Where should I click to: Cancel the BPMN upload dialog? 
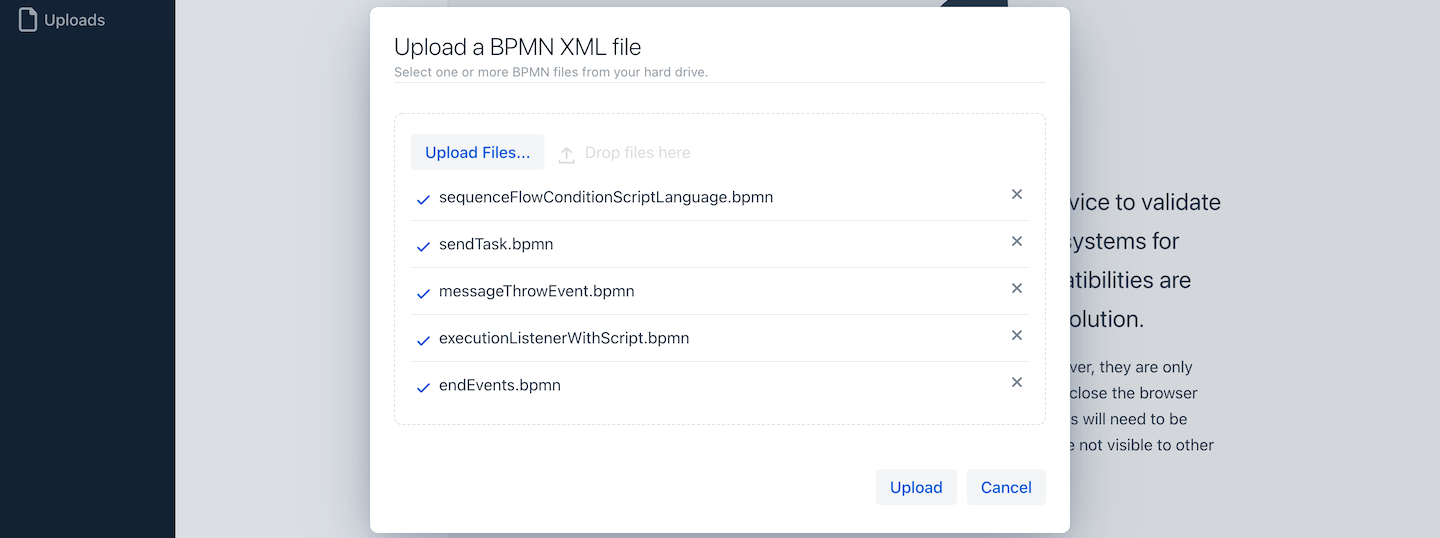pos(1005,487)
